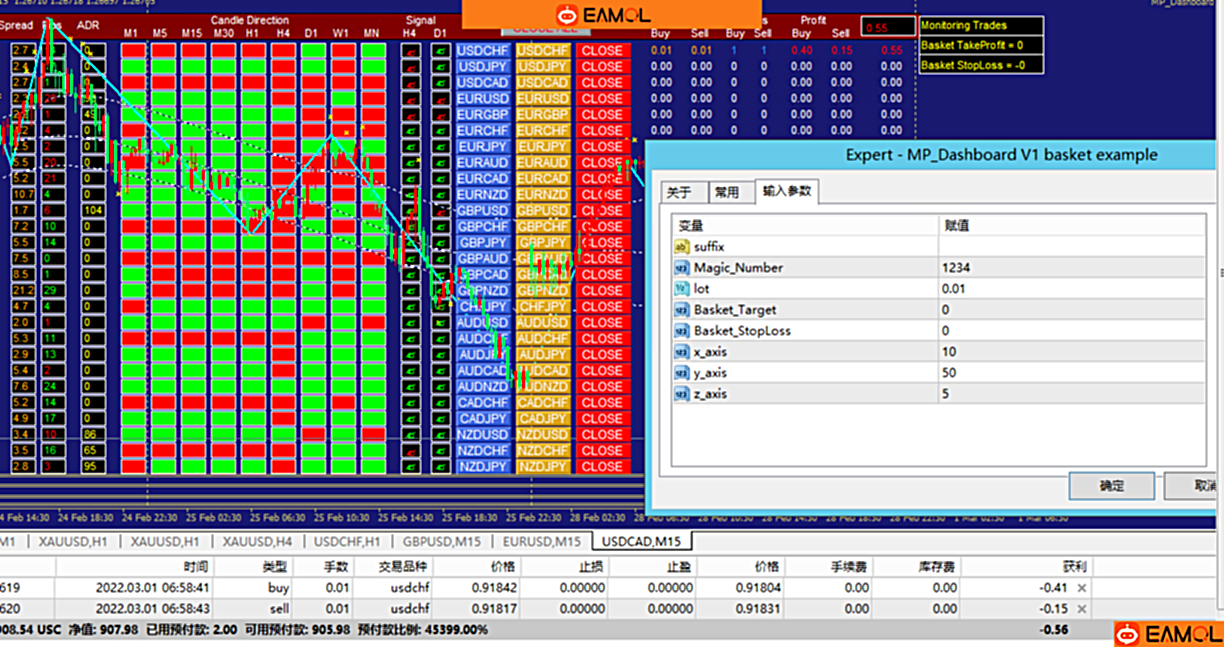Click the x_axis parameter icon
Viewport: 1224px width, 647px height.
tap(682, 352)
